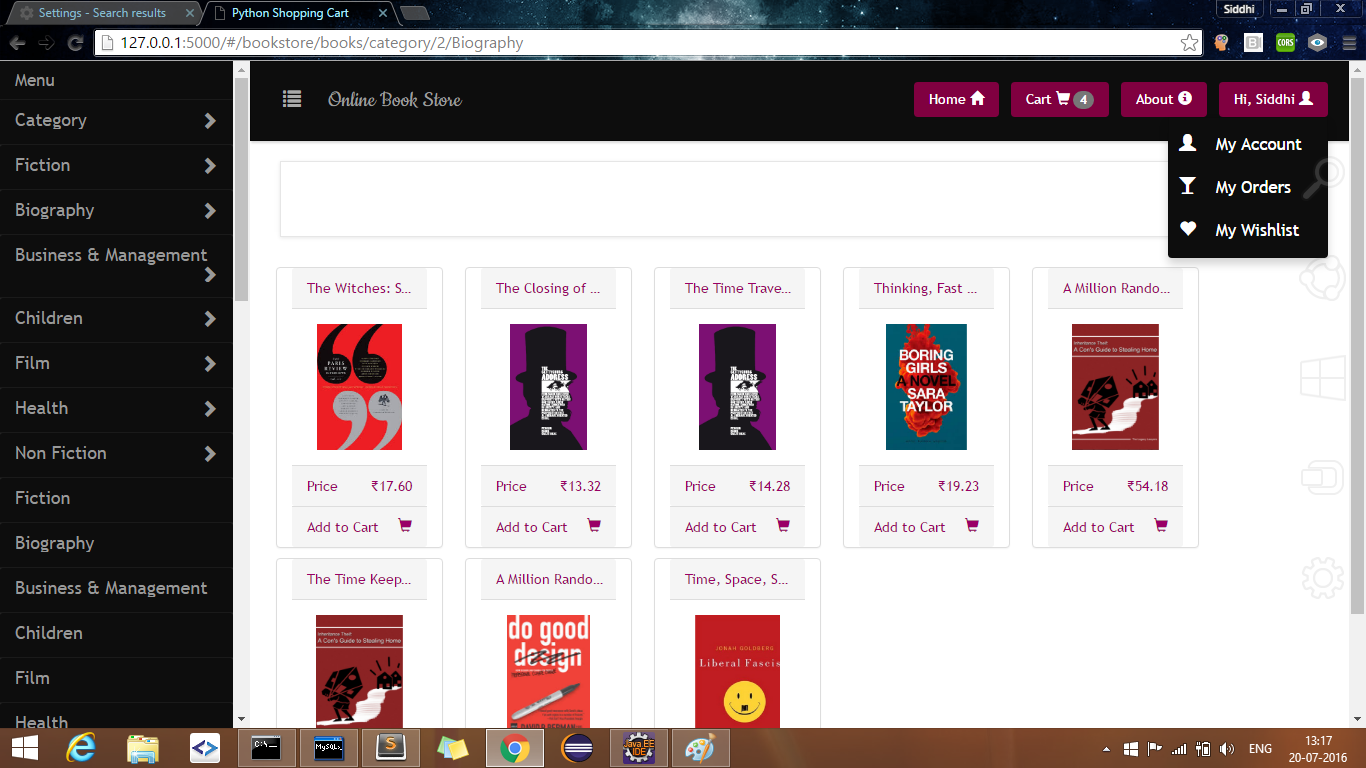Expand the Non Fiction menu chevron

pos(210,454)
